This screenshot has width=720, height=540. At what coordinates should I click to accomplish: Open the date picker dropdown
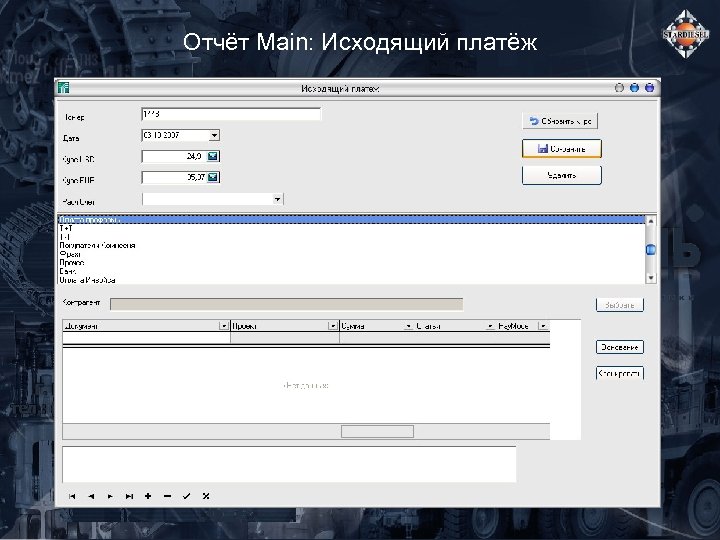[214, 135]
